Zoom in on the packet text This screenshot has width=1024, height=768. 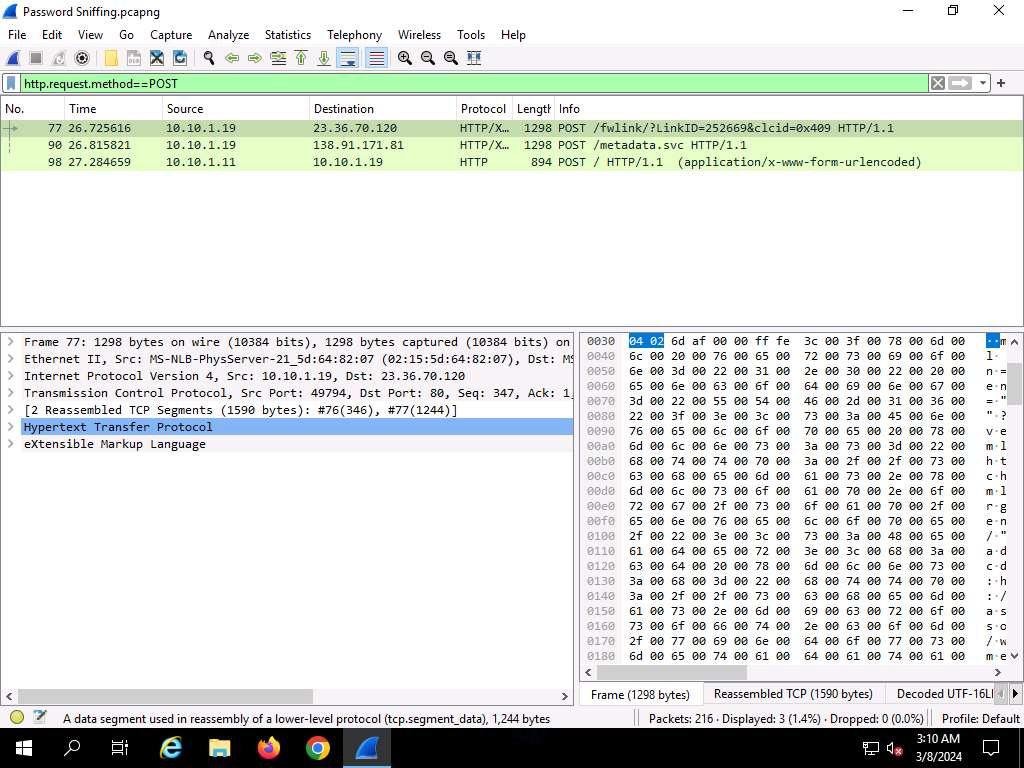(404, 58)
